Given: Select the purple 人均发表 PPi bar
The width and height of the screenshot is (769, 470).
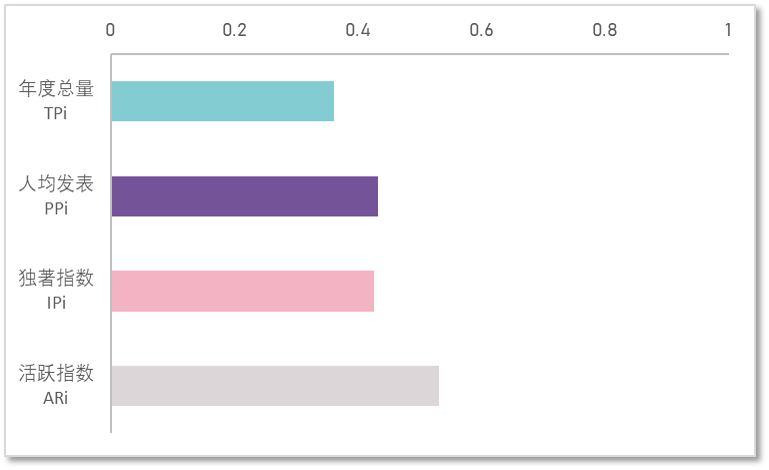Looking at the screenshot, I should 245,196.
